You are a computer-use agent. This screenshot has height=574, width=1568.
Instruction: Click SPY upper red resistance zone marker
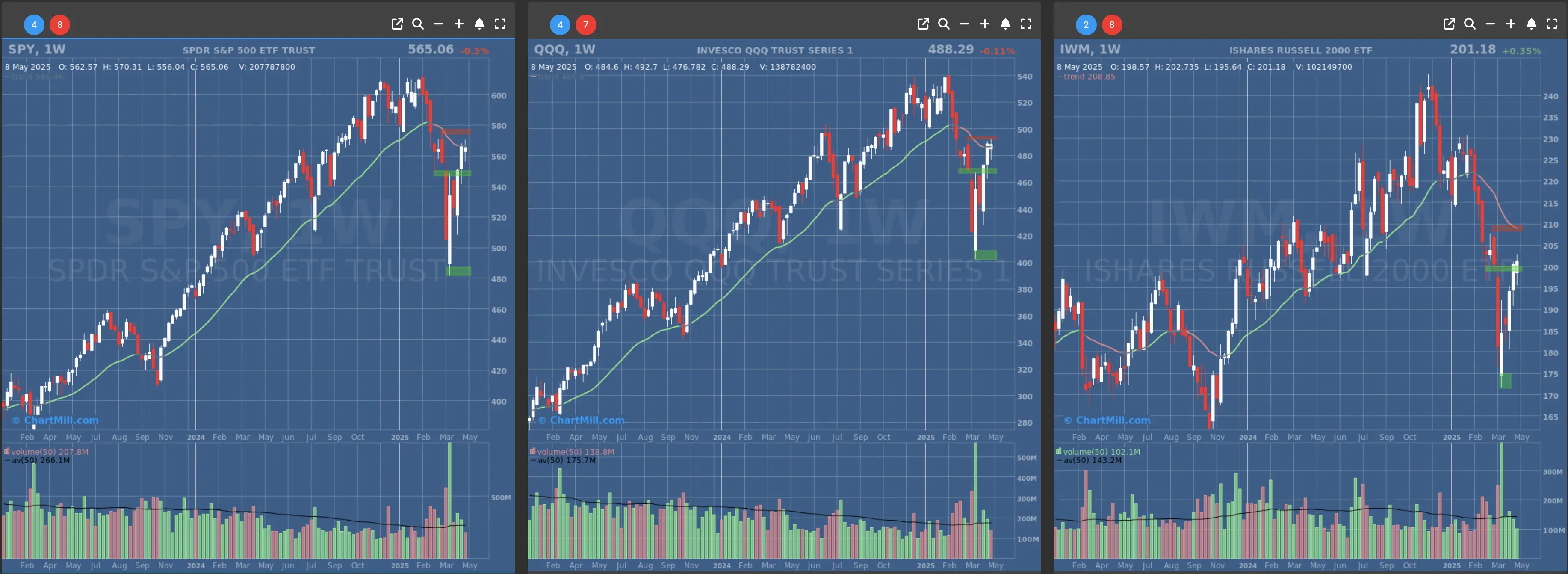[x=456, y=132]
